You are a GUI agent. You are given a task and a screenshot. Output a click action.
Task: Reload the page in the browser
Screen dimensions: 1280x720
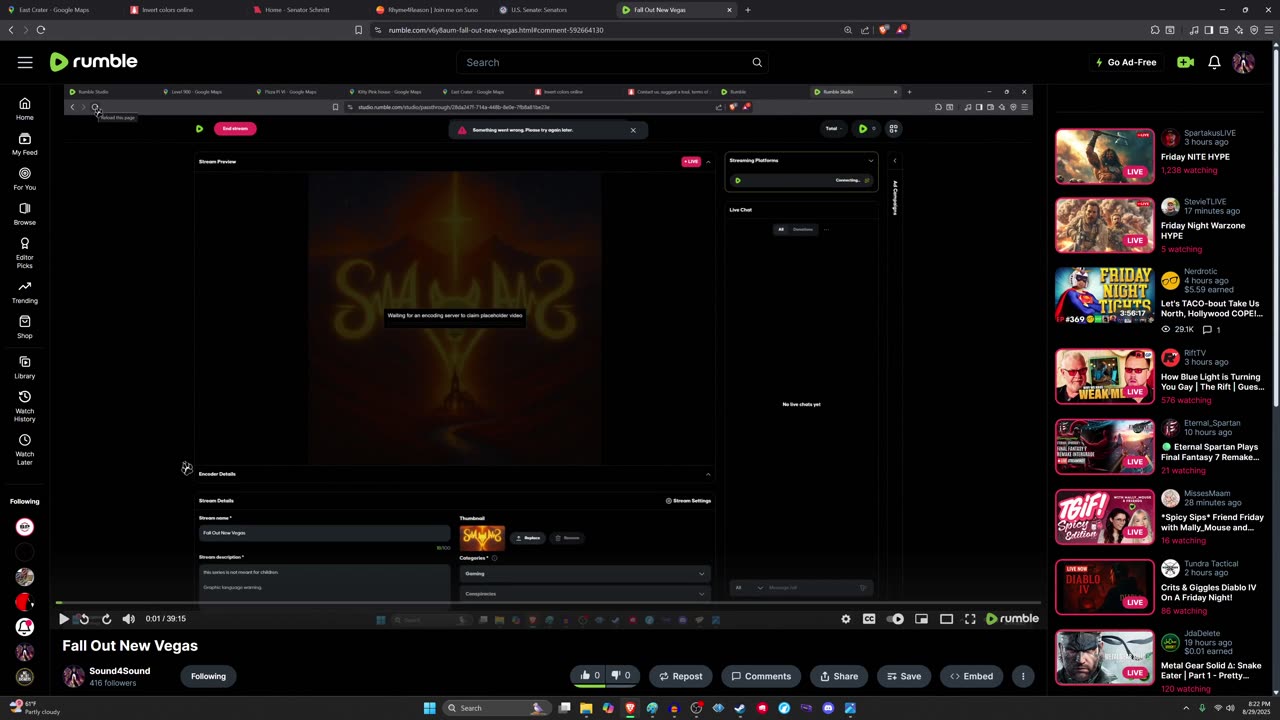[x=41, y=30]
